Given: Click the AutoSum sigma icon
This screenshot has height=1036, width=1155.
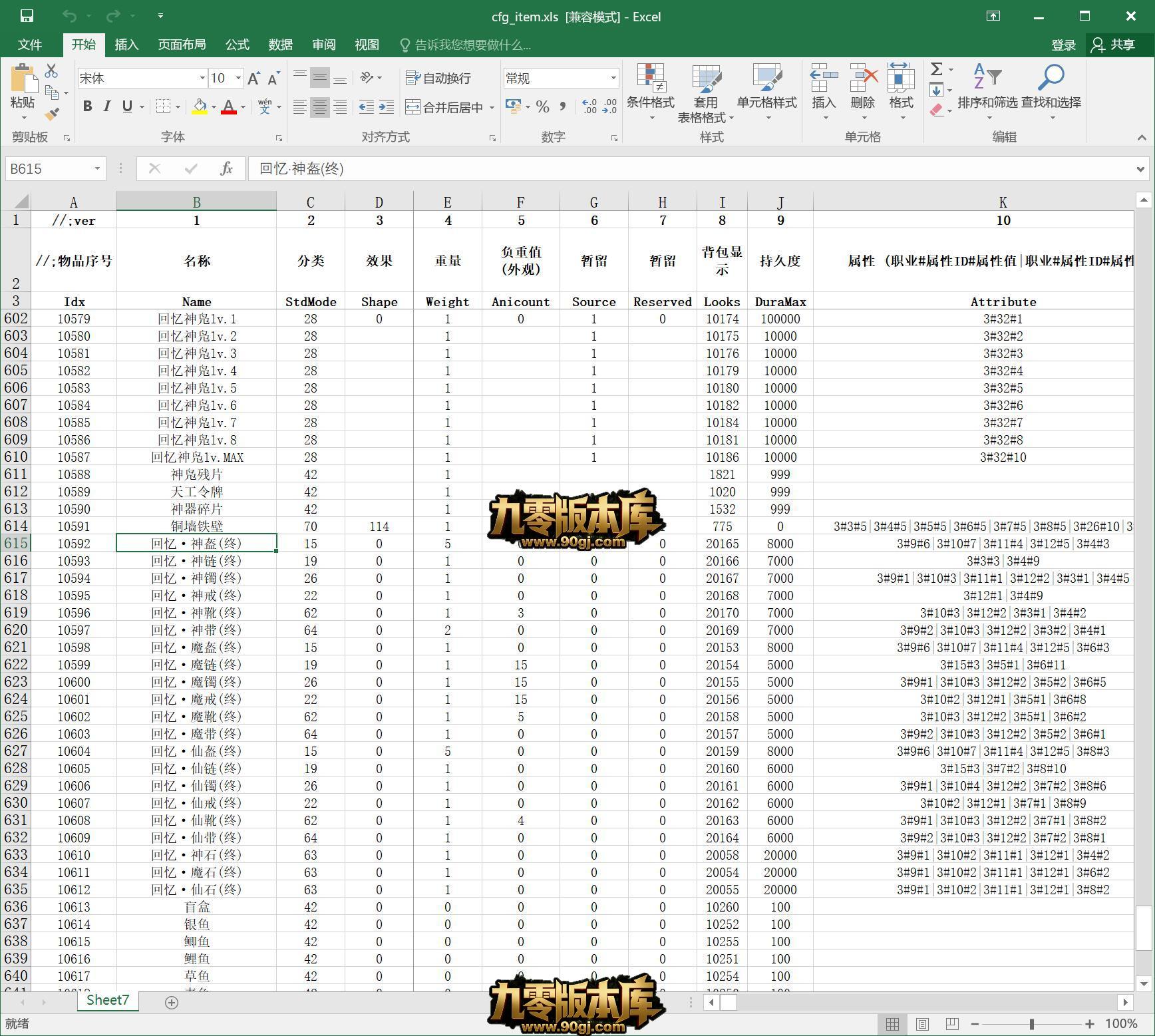Looking at the screenshot, I should click(x=936, y=69).
